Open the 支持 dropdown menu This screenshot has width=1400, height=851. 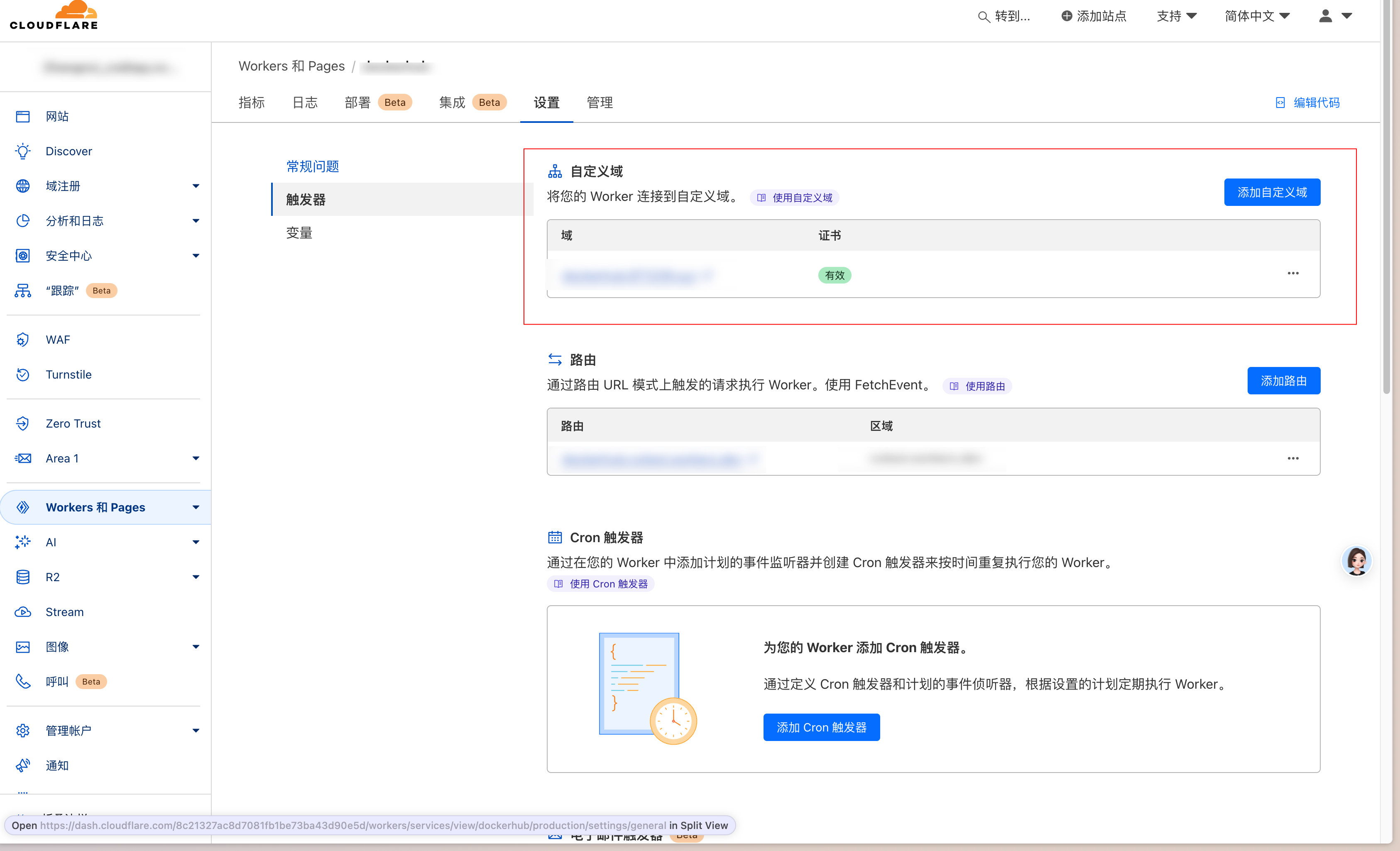[1177, 16]
